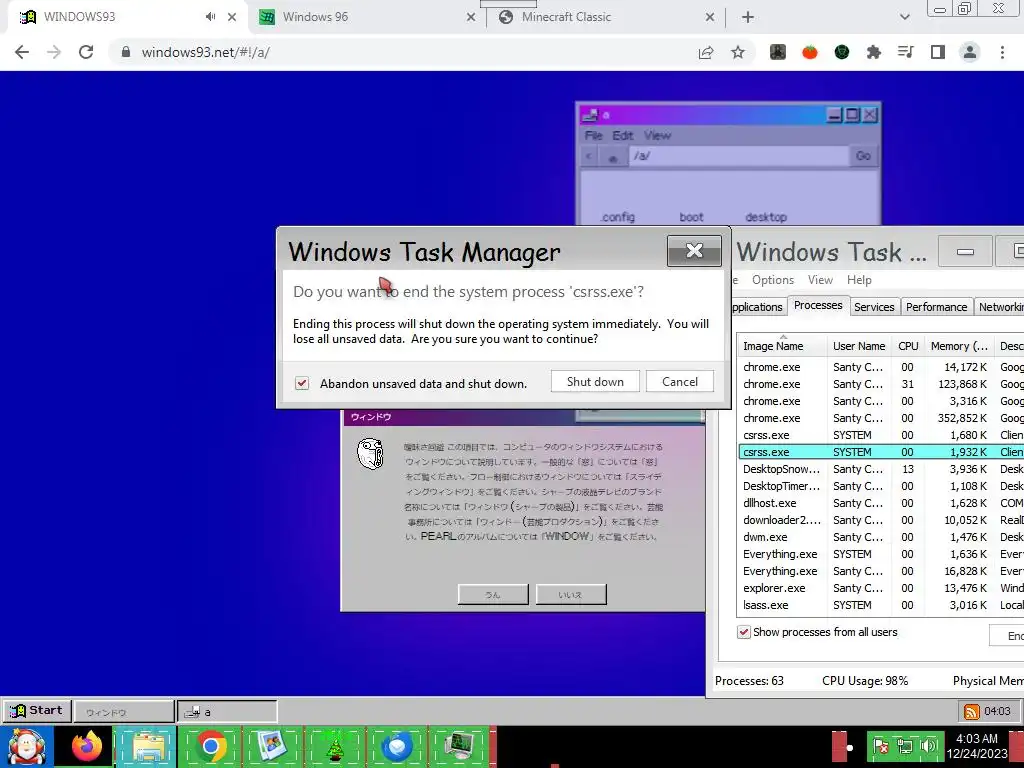Open a new browser tab with plus
The image size is (1024, 768).
point(748,17)
